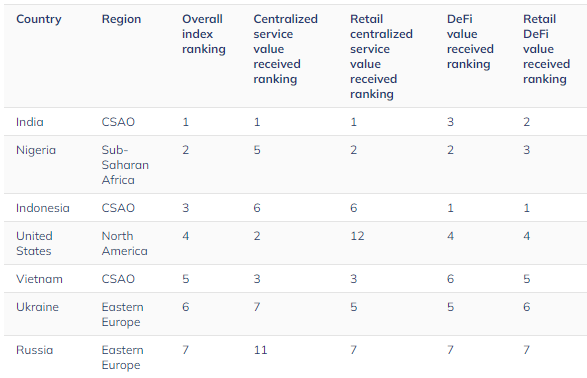Open the Nigeria country link
Viewport: 587px width, 378px height.
[x=36, y=150]
